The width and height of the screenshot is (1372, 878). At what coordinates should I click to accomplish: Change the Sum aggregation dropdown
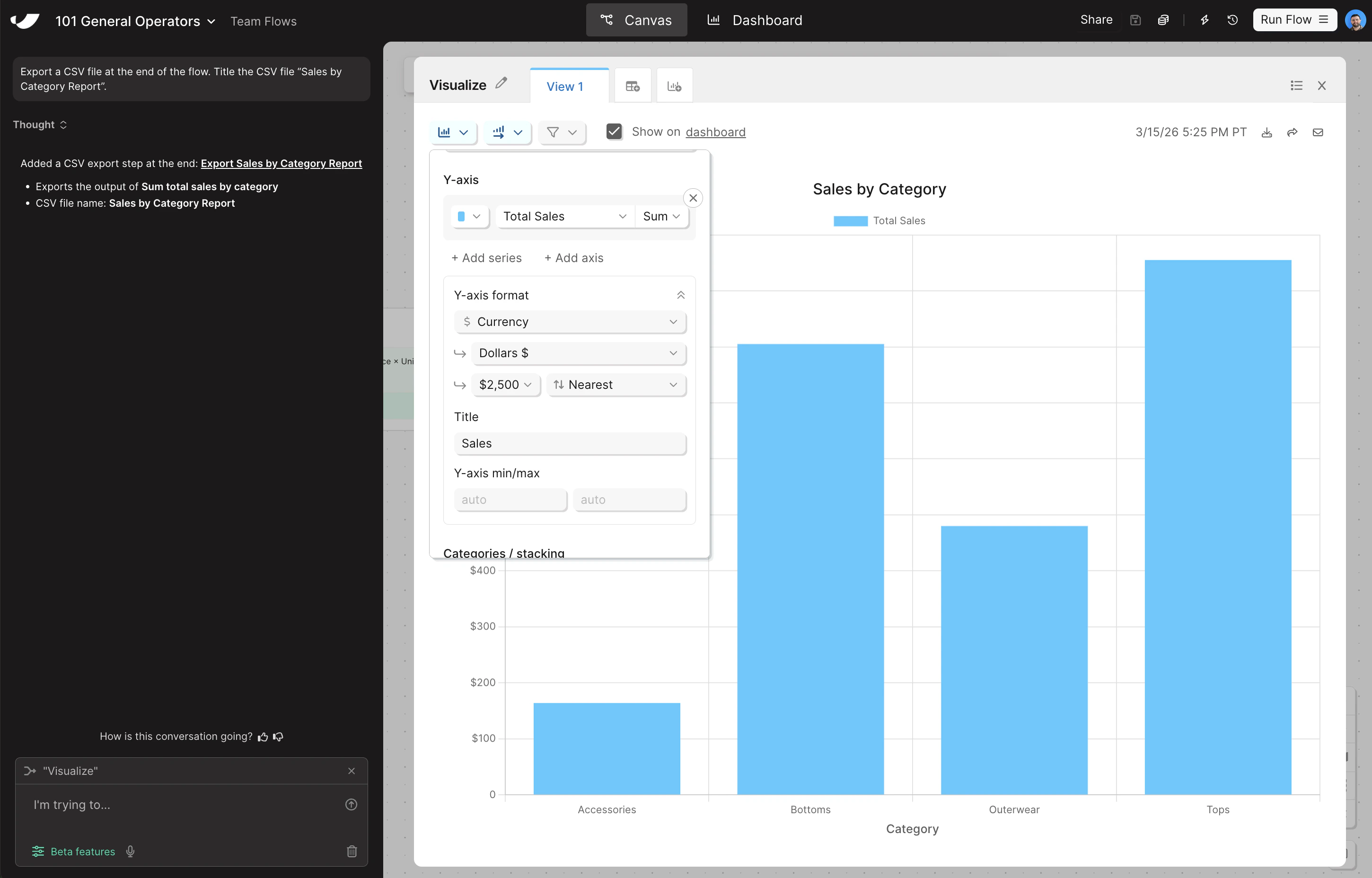pos(661,217)
